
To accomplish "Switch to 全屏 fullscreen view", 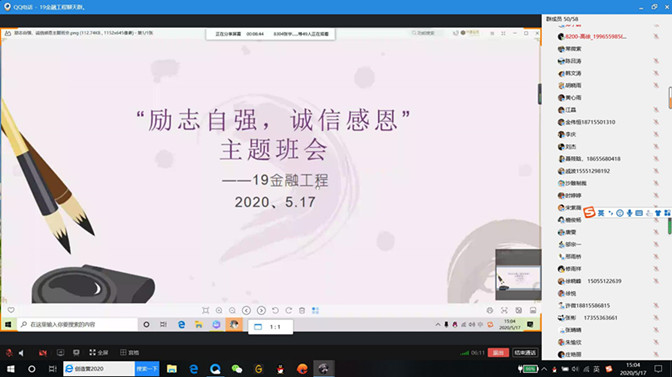I will pyautogui.click(x=99, y=353).
